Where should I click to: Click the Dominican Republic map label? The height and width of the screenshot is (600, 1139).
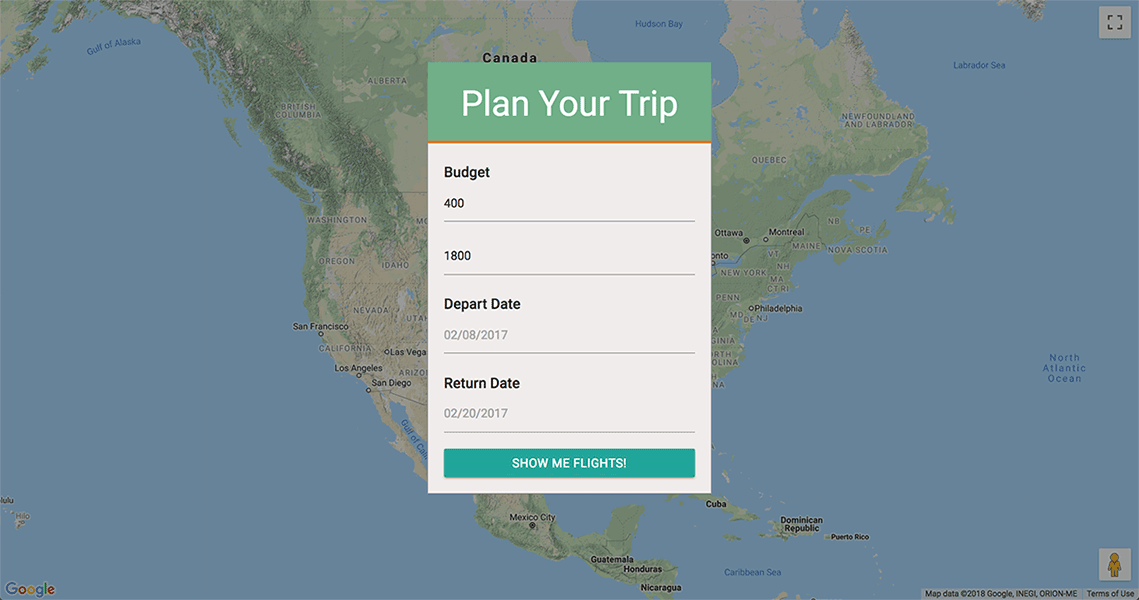click(801, 524)
